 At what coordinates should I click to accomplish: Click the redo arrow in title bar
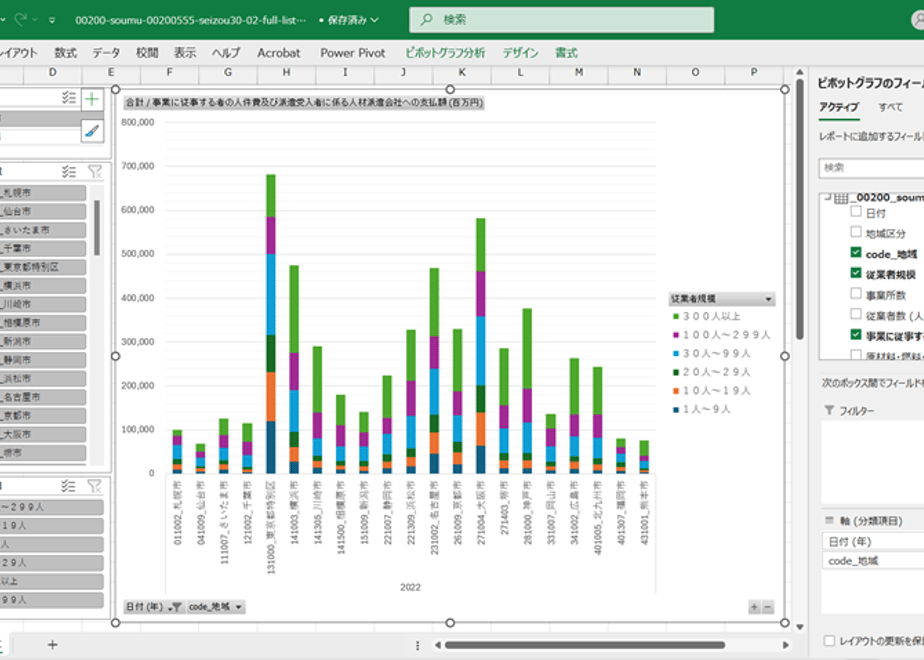point(21,19)
